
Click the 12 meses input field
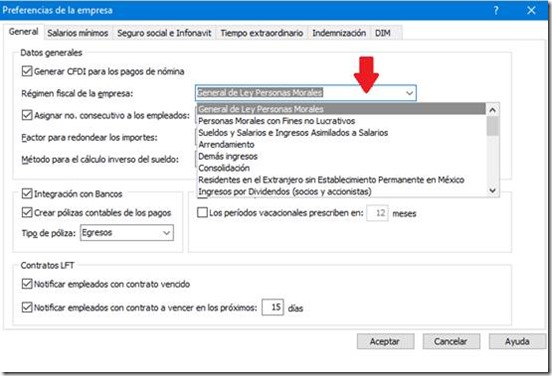click(x=377, y=213)
